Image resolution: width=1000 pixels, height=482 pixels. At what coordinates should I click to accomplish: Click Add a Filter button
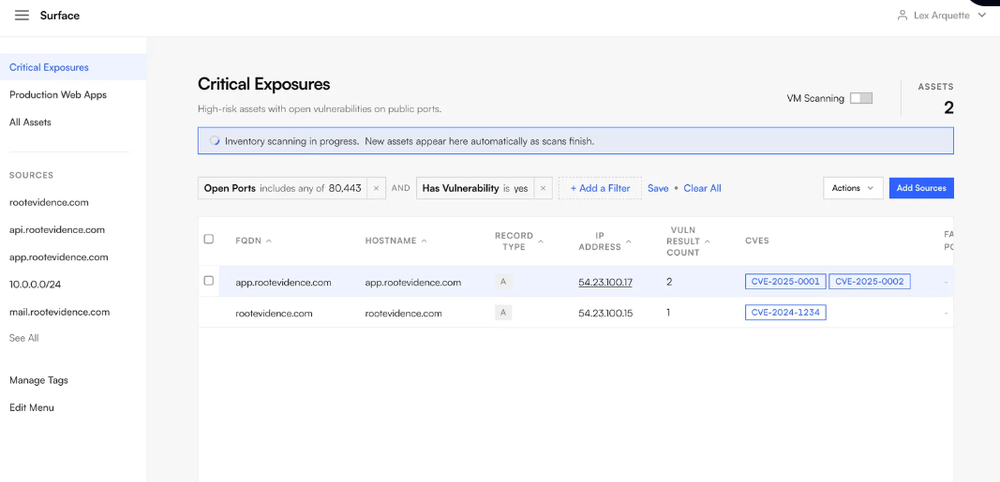(600, 188)
